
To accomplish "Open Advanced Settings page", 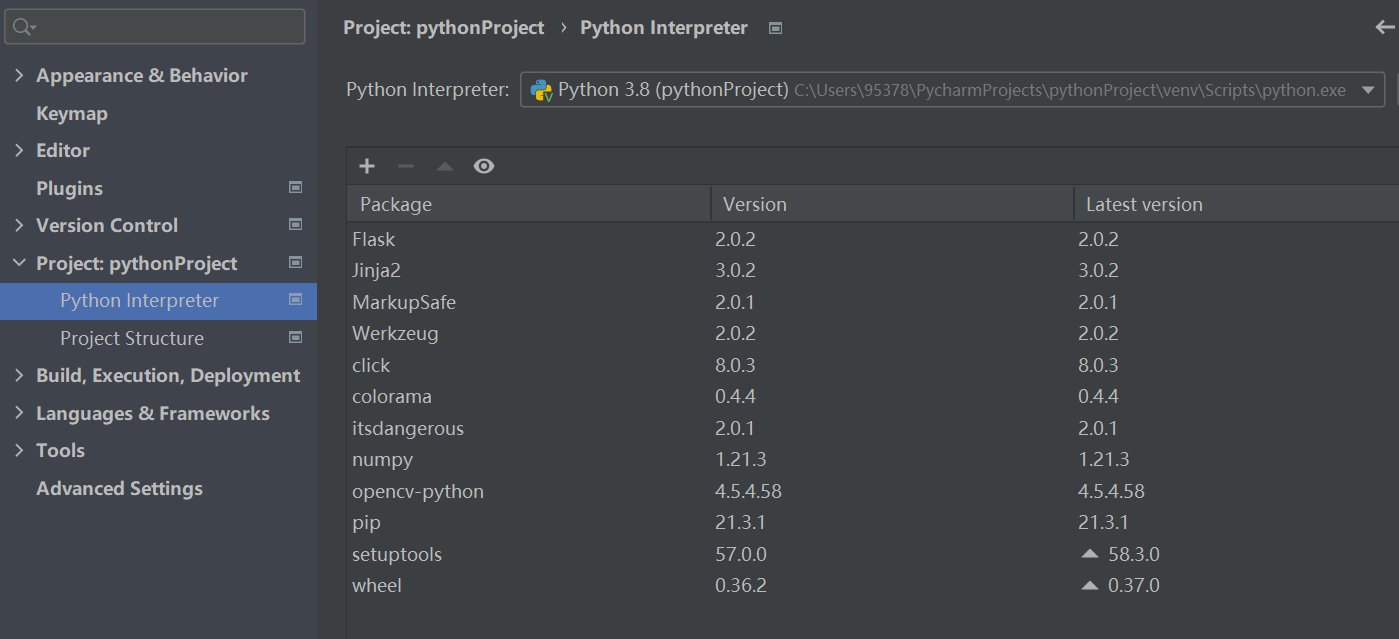I will pyautogui.click(x=119, y=488).
